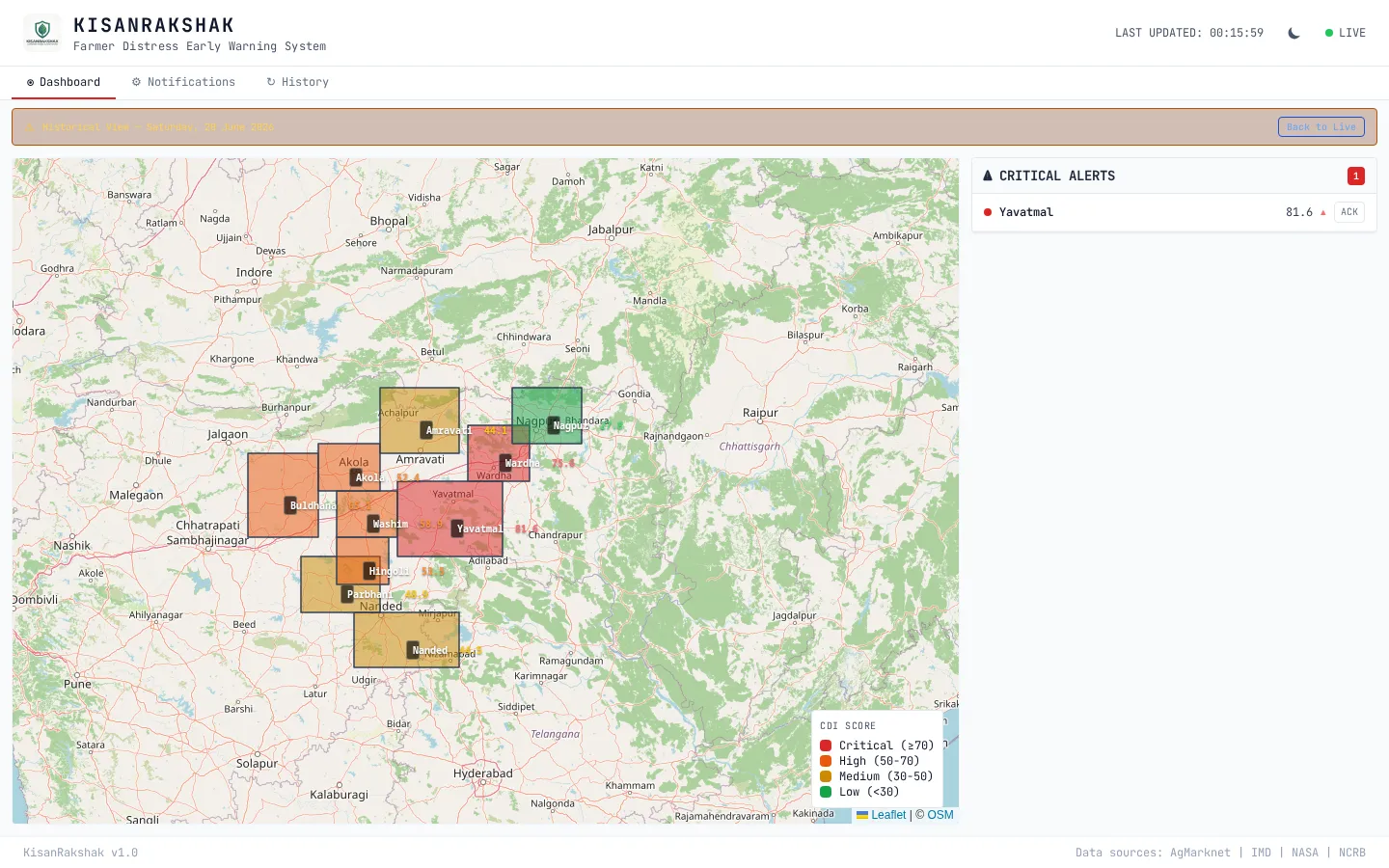Viewport: 1389px width, 868px height.
Task: Click the Parbhani district map marker
Action: point(347,594)
